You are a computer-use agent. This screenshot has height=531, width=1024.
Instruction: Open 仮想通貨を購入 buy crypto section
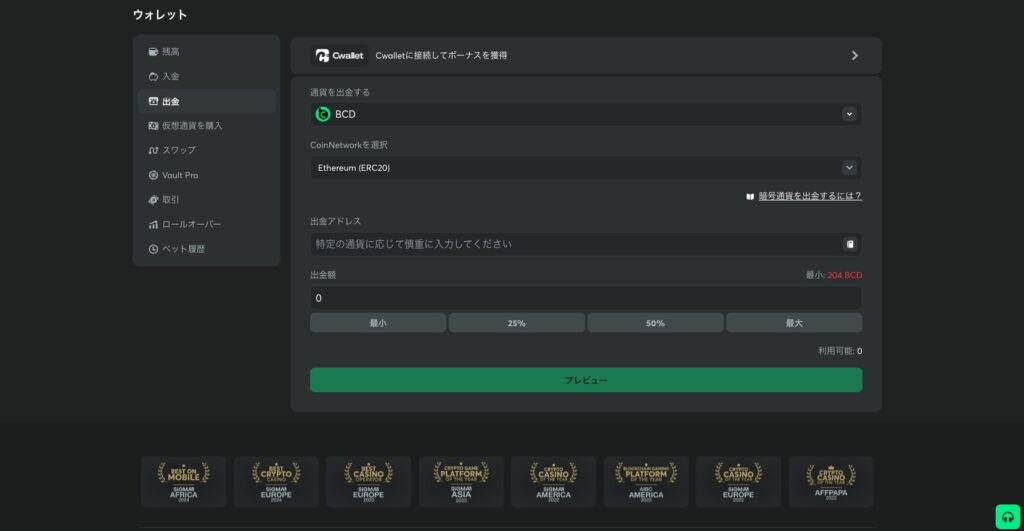206,125
